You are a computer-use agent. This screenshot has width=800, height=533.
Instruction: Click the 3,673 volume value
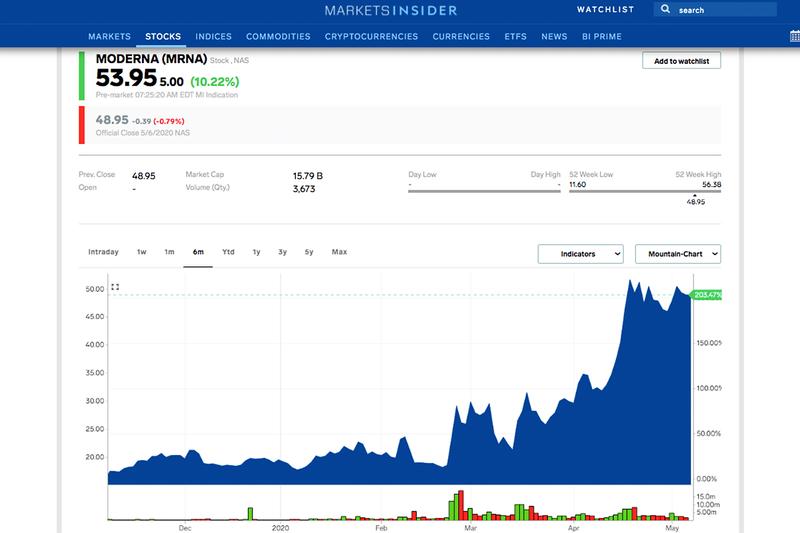pos(304,189)
